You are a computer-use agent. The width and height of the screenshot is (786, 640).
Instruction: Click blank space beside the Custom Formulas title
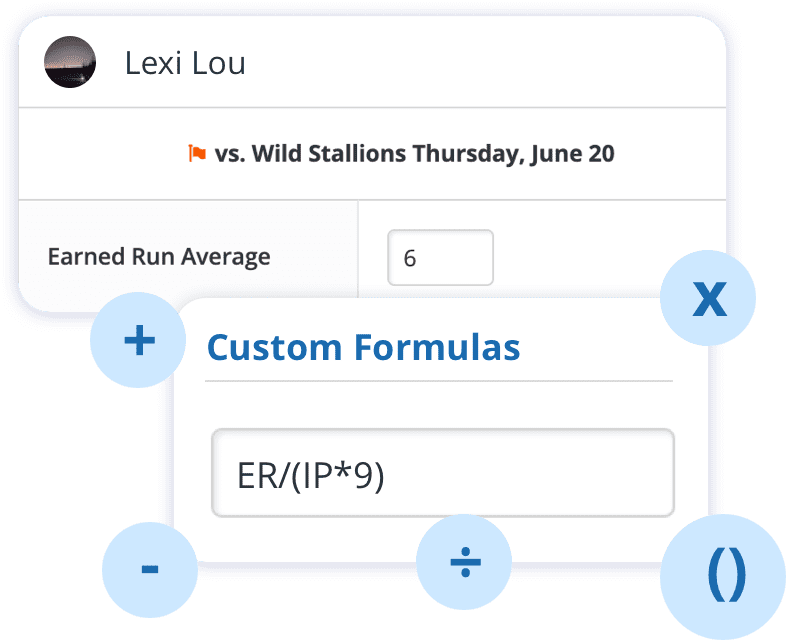coord(592,347)
